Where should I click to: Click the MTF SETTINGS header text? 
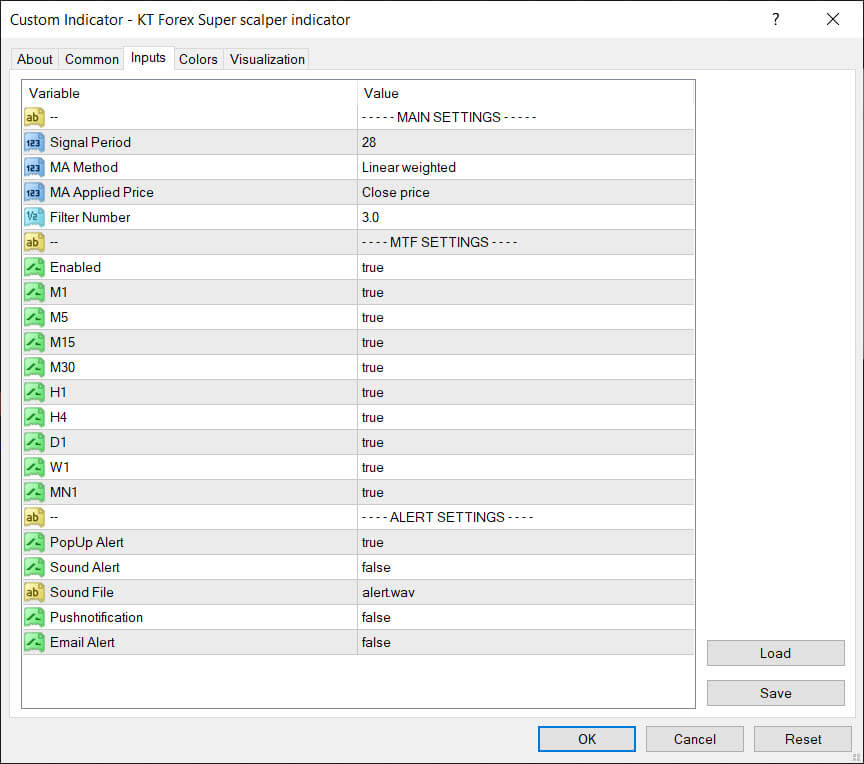[439, 242]
